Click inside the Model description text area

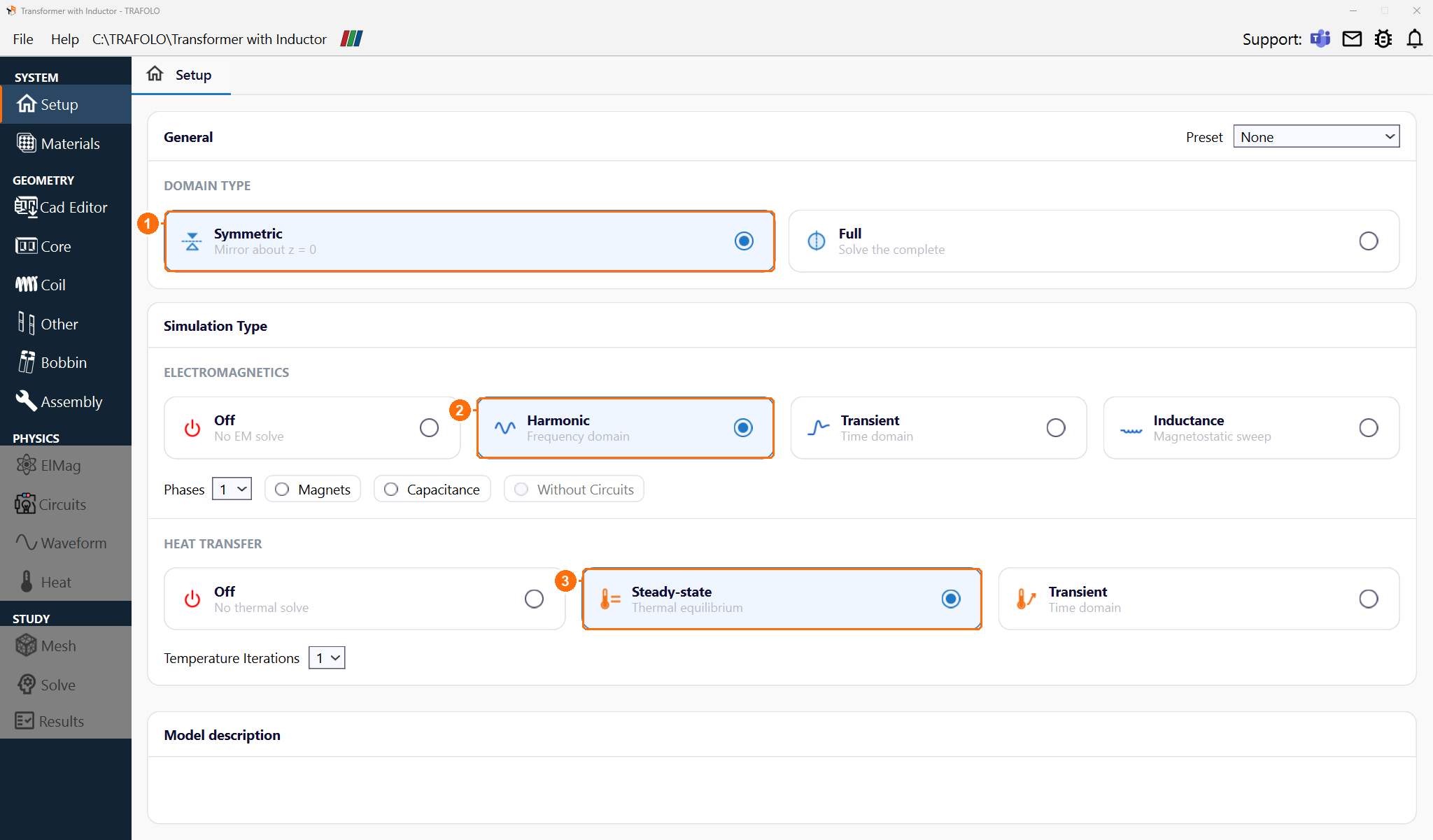(782, 790)
